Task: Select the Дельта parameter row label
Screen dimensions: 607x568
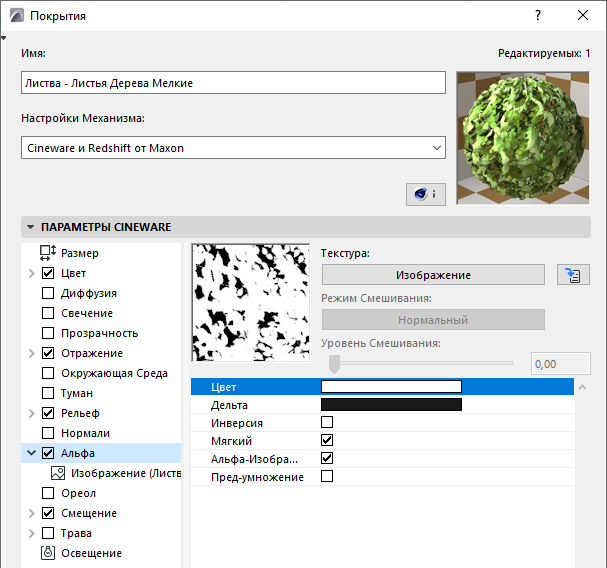Action: 229,405
